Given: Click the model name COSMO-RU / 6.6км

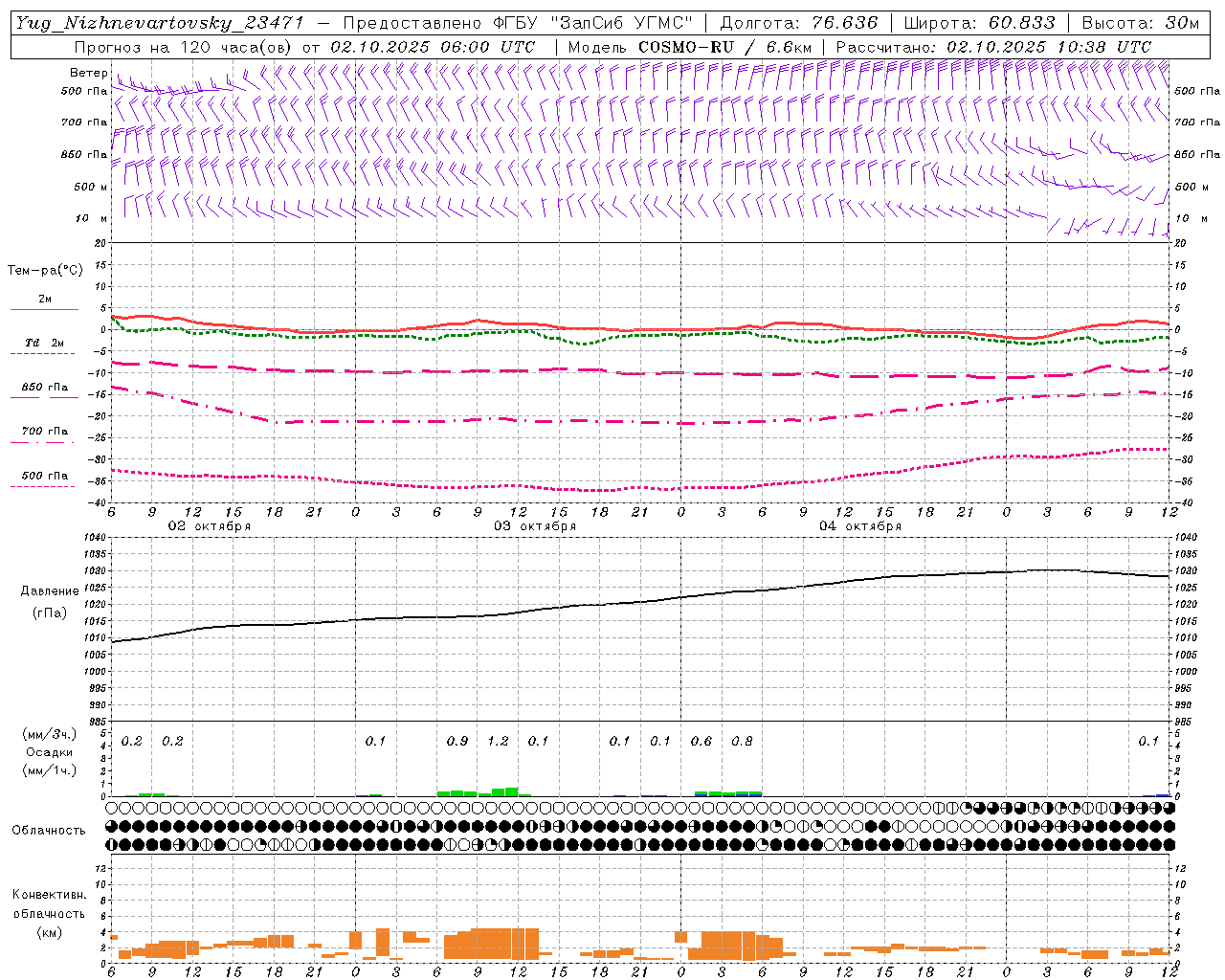Looking at the screenshot, I should (724, 47).
